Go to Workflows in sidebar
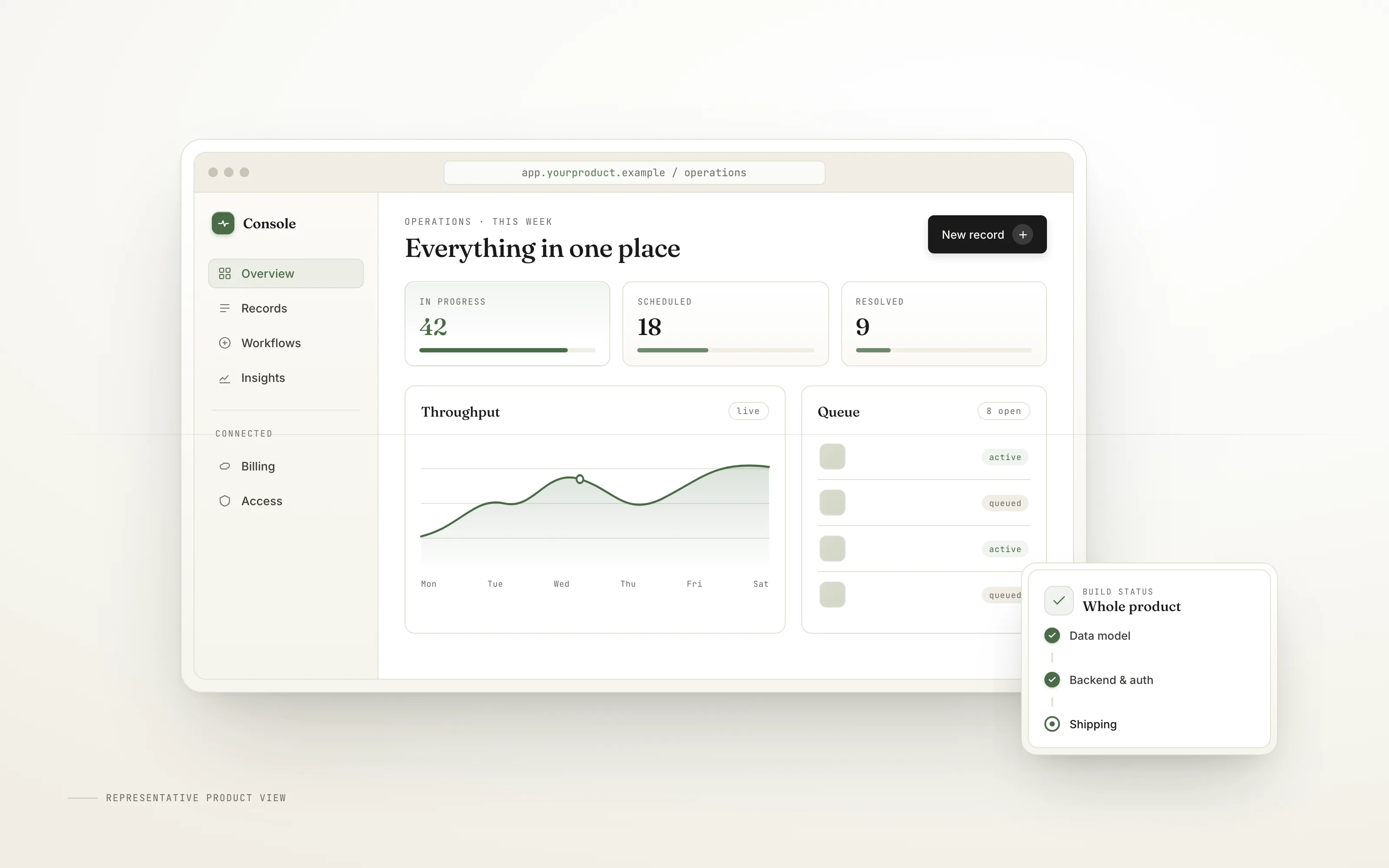Screen dimensions: 1389x868 click(286, 343)
